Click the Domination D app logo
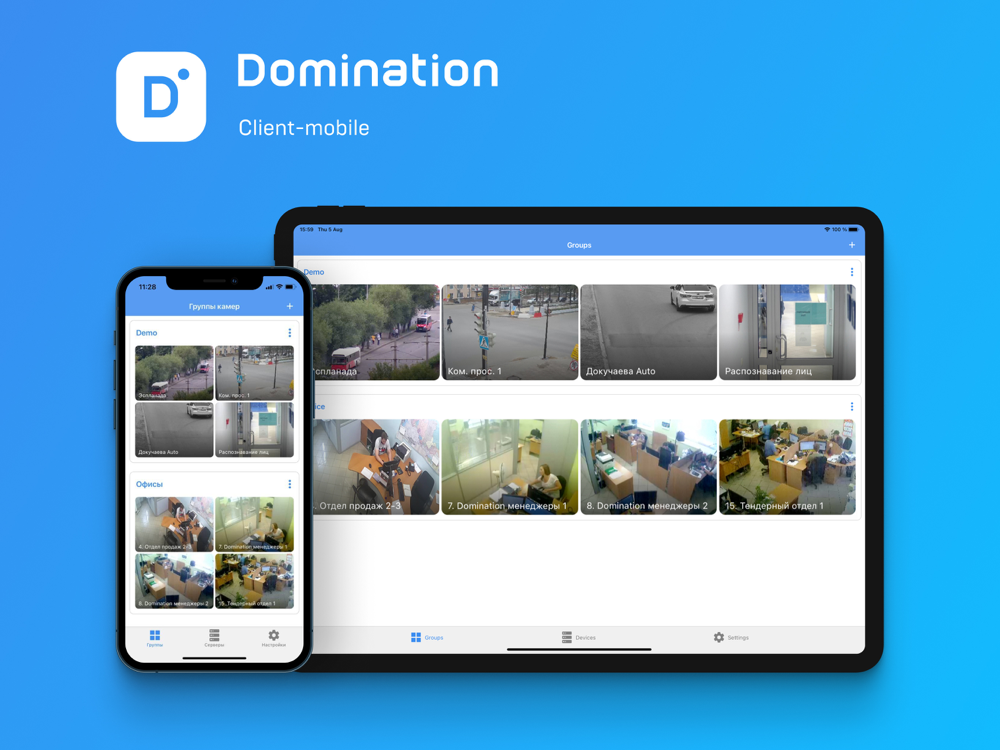The image size is (1000, 750). point(161,97)
